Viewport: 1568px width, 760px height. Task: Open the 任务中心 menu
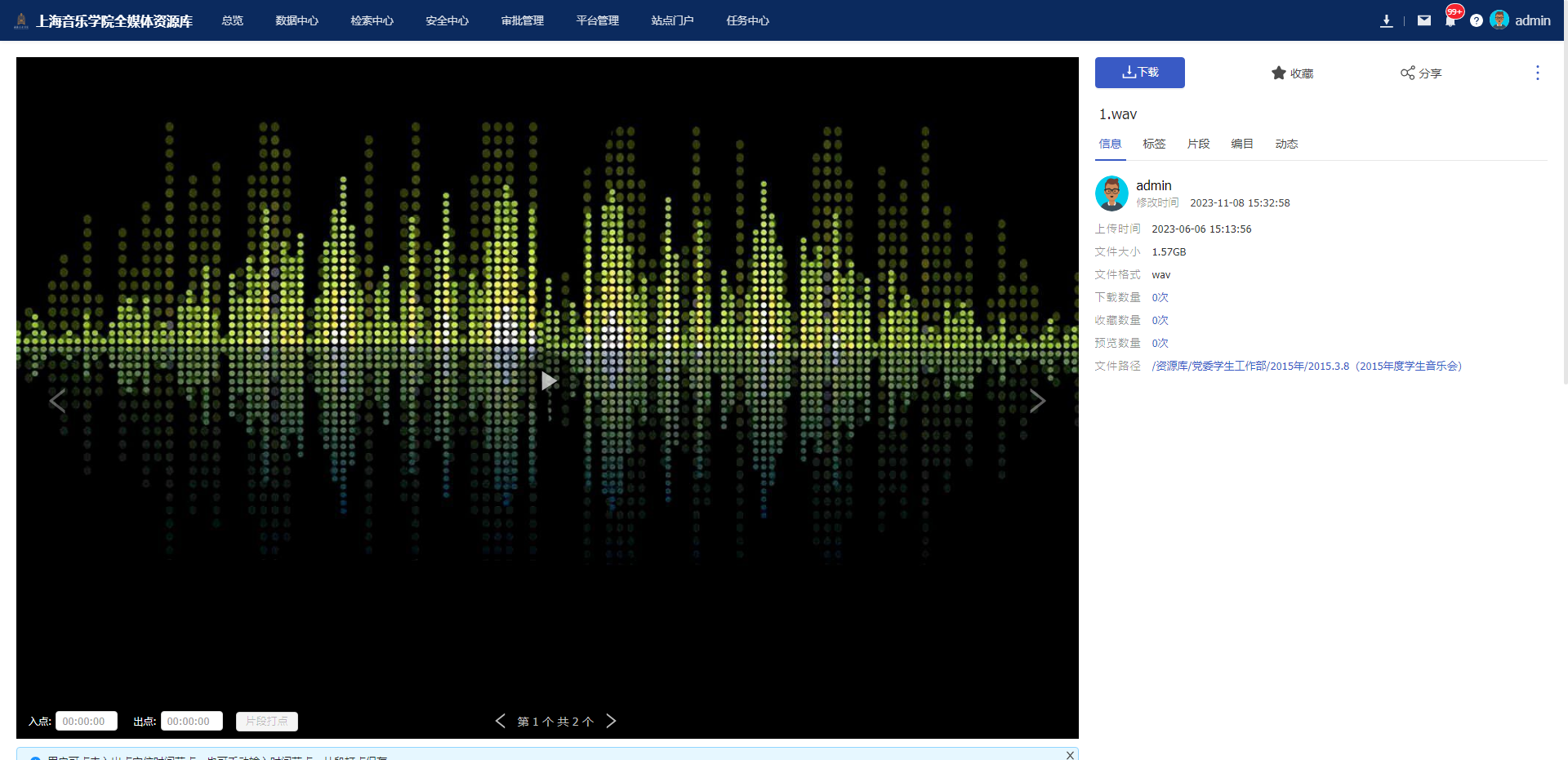coord(747,20)
